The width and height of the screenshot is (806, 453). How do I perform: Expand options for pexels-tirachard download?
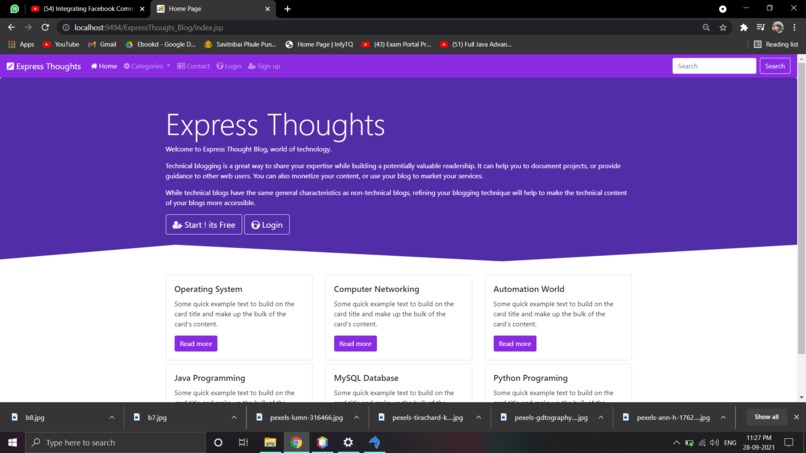[479, 418]
